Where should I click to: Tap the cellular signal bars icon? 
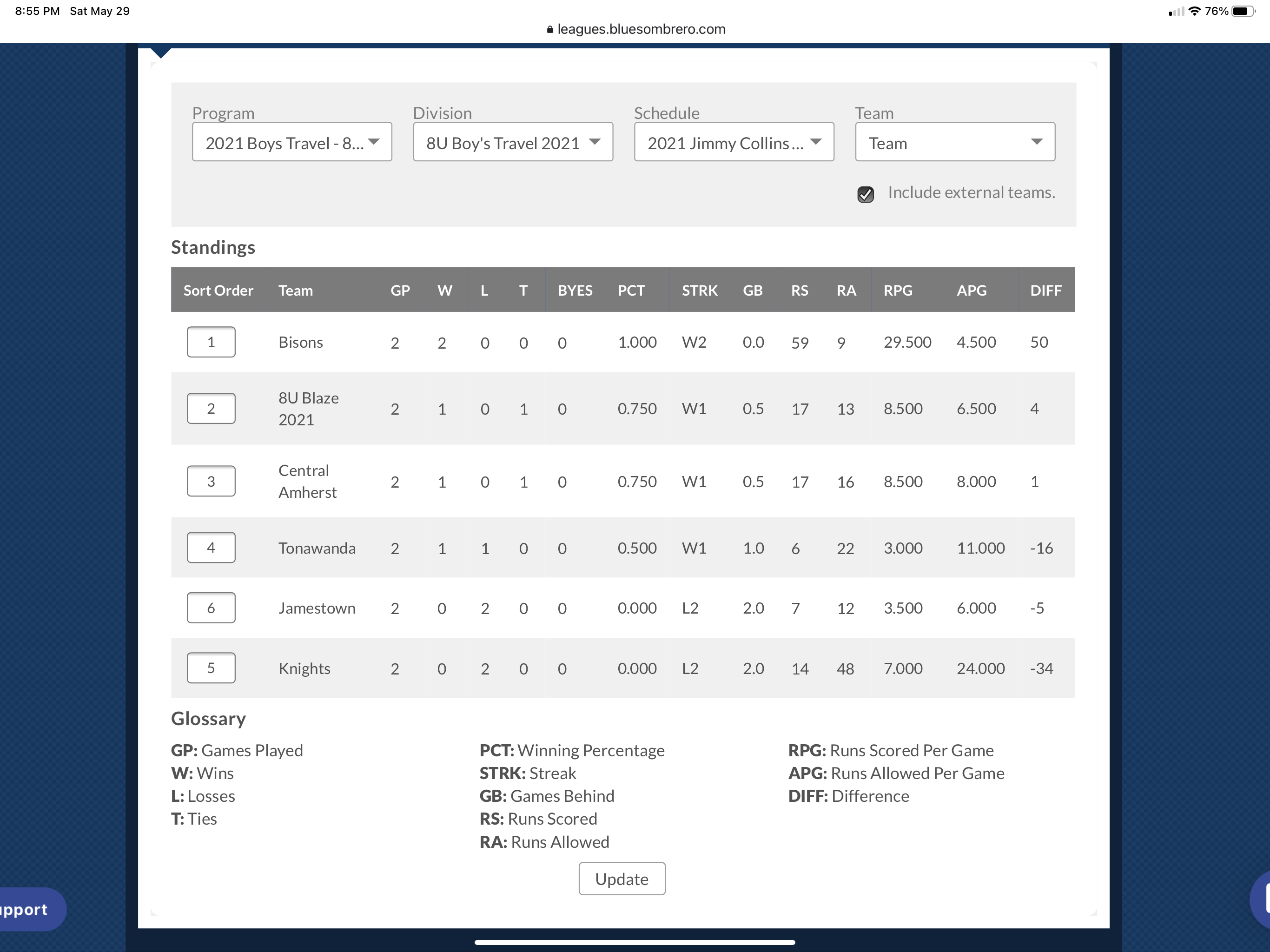click(1176, 11)
